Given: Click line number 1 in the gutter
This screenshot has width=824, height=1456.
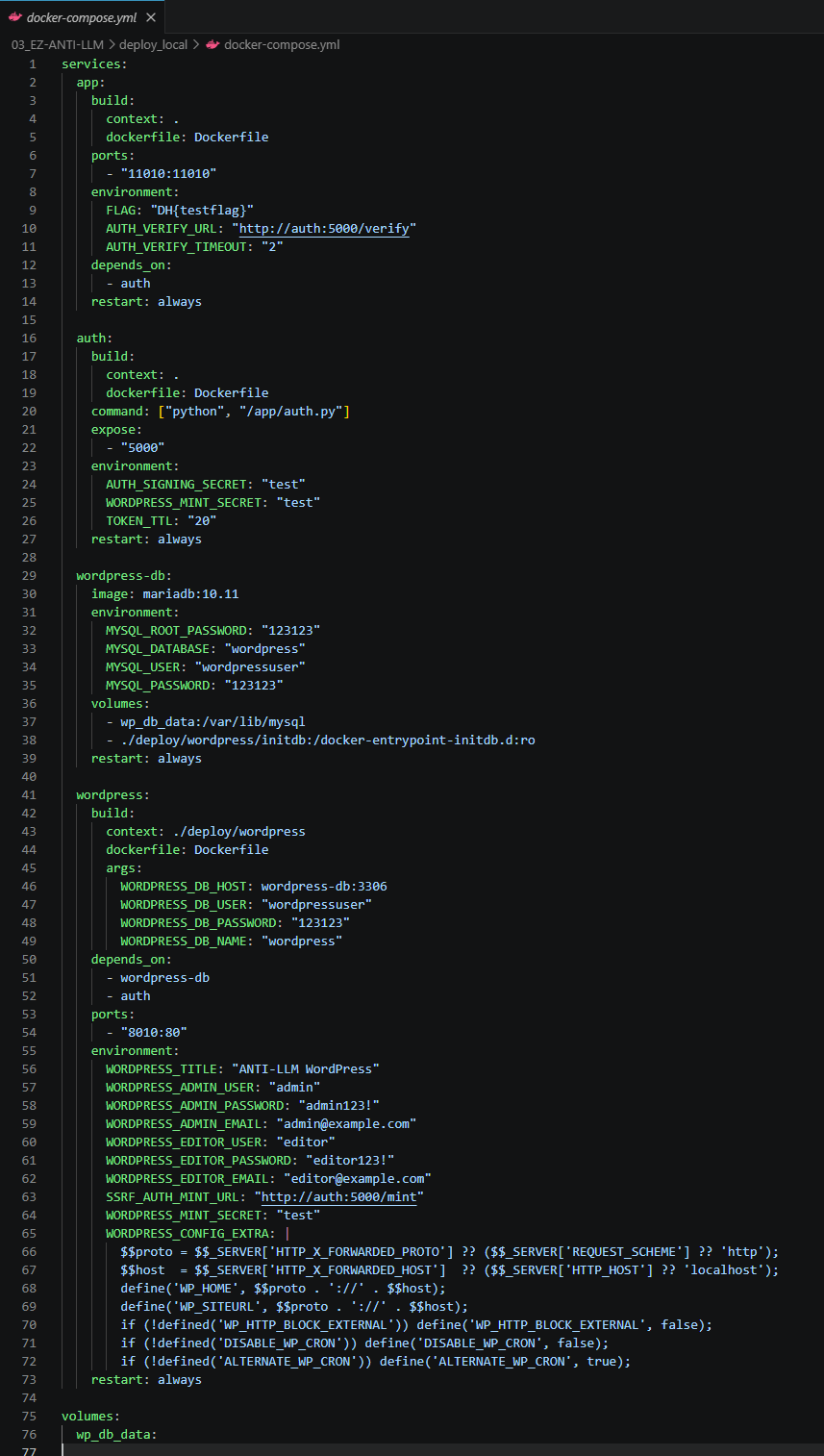Looking at the screenshot, I should (x=33, y=63).
